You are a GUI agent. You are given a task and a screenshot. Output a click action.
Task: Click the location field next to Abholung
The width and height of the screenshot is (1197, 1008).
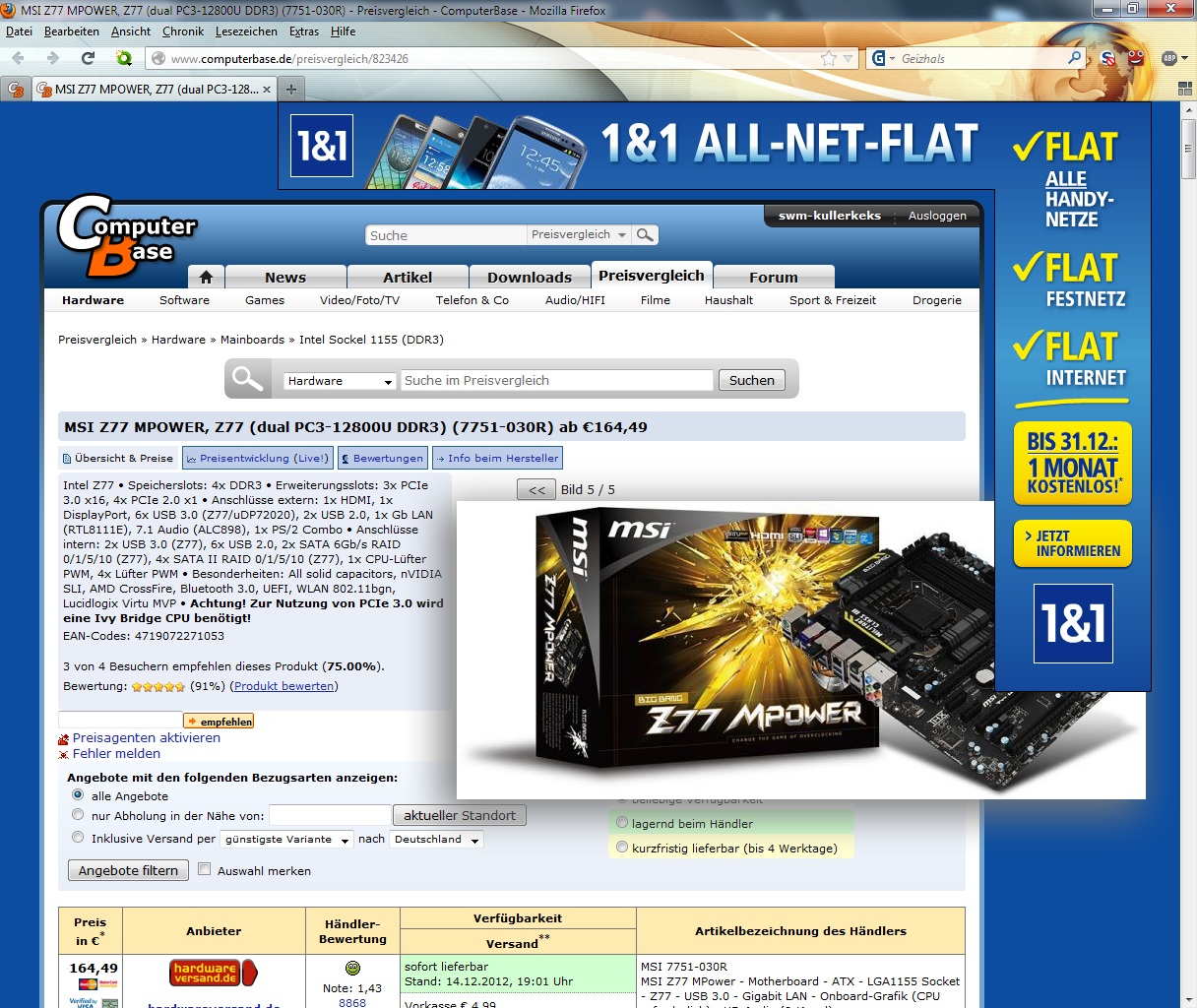330,815
